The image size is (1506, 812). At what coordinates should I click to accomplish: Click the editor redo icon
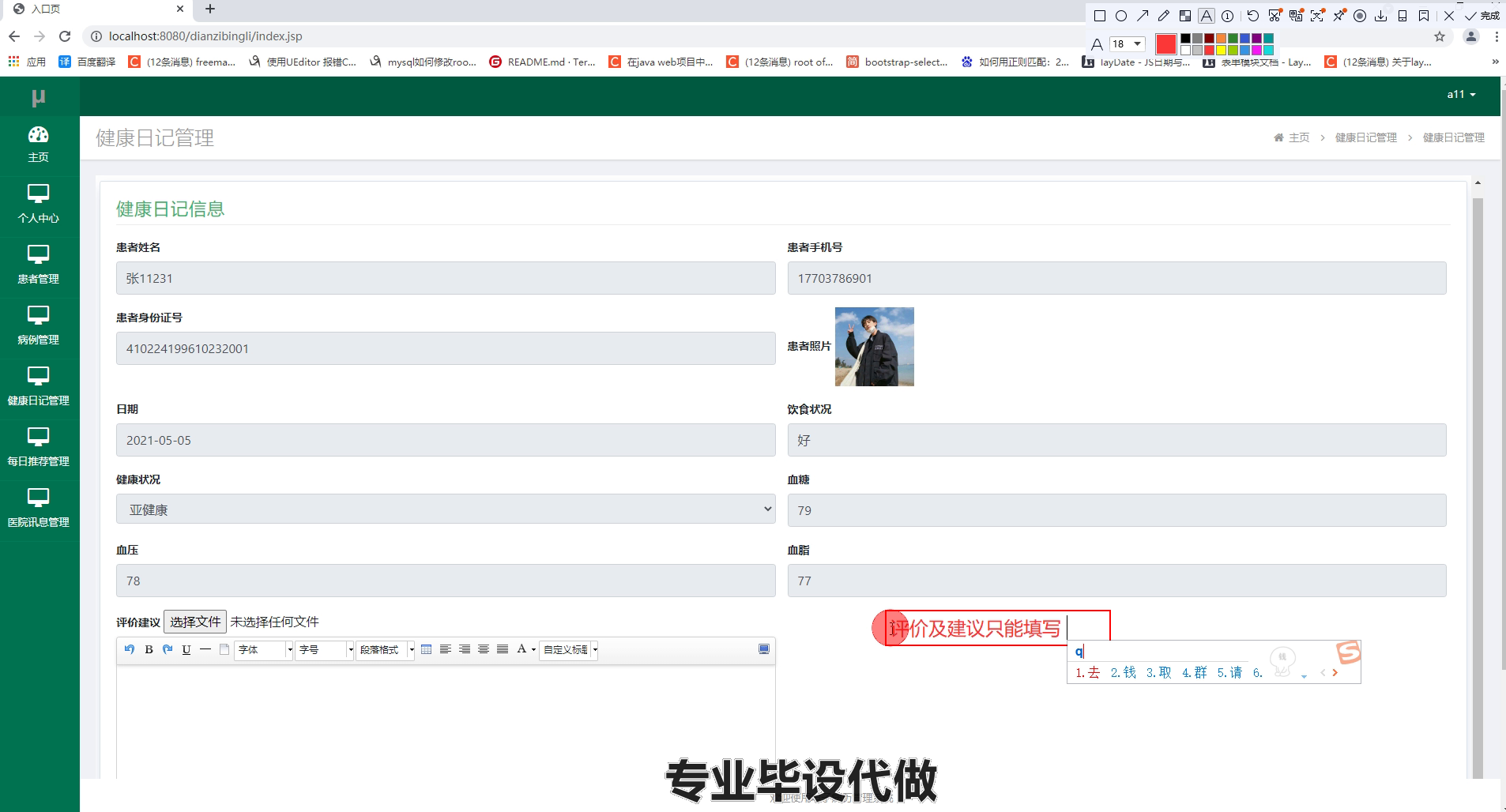pos(168,649)
